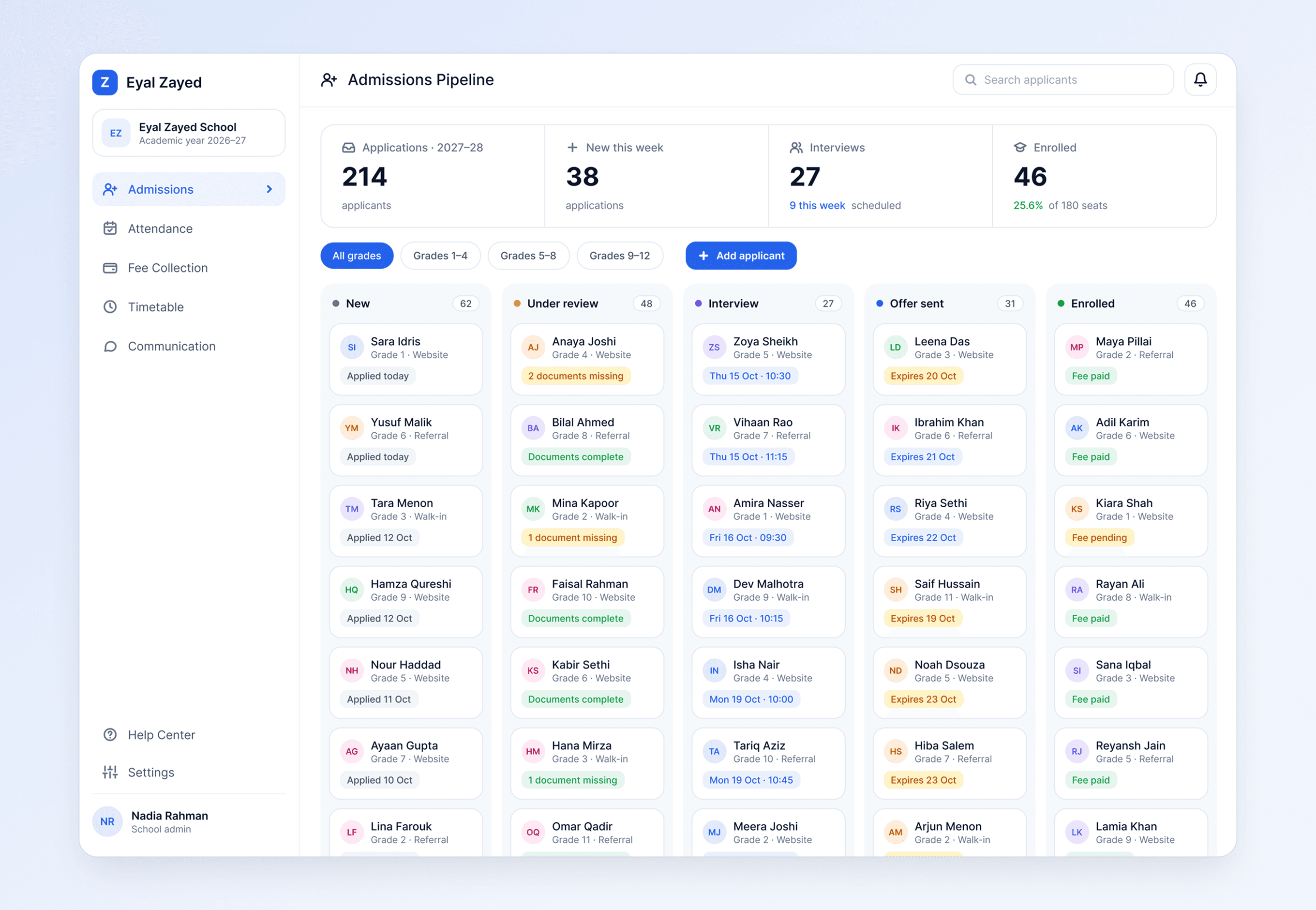The width and height of the screenshot is (1316, 910).
Task: Click Anaya Joshi's 2 documents missing tag
Action: tap(576, 376)
